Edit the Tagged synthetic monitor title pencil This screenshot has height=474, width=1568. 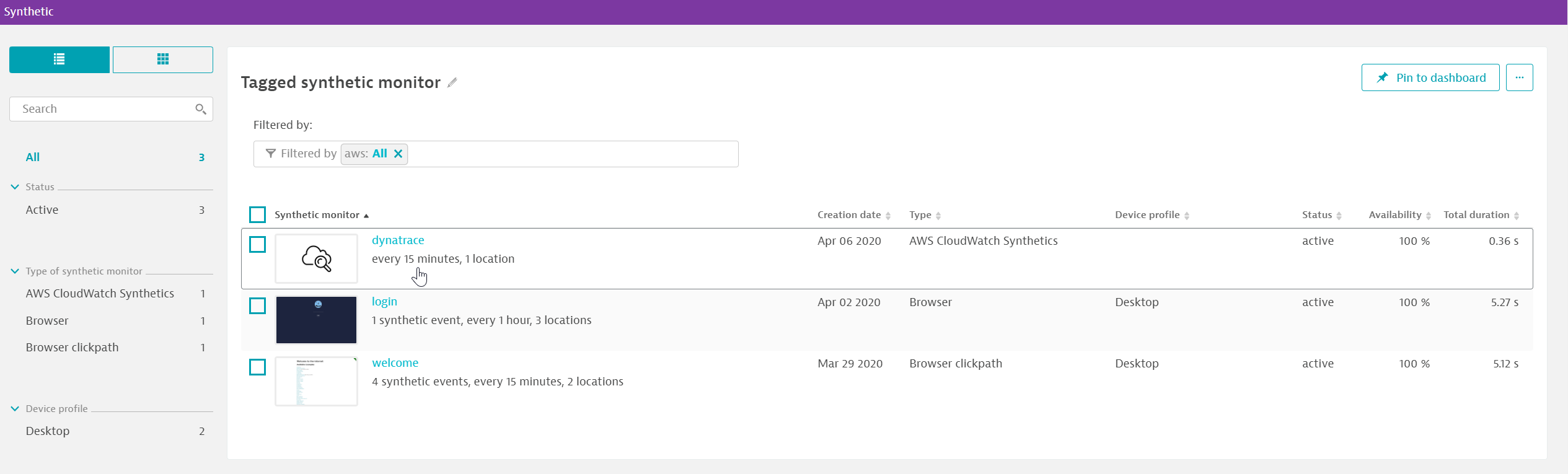[452, 82]
